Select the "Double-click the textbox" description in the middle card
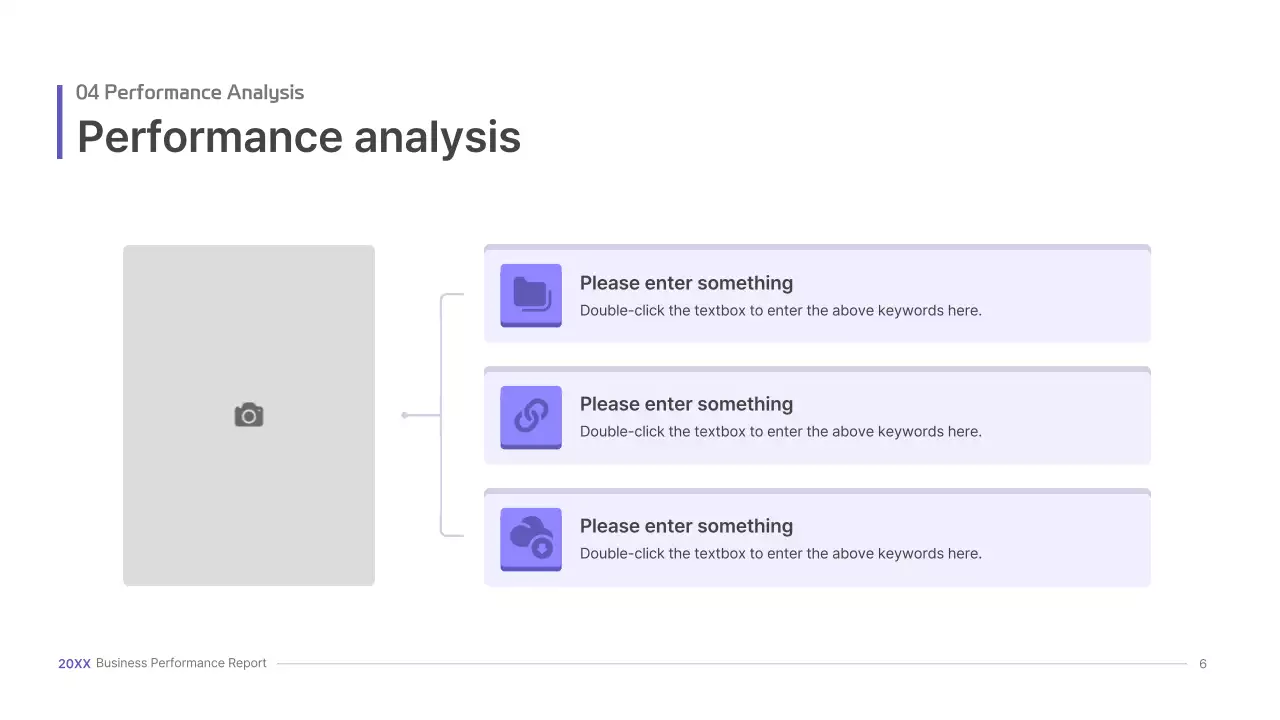 [x=780, y=432]
